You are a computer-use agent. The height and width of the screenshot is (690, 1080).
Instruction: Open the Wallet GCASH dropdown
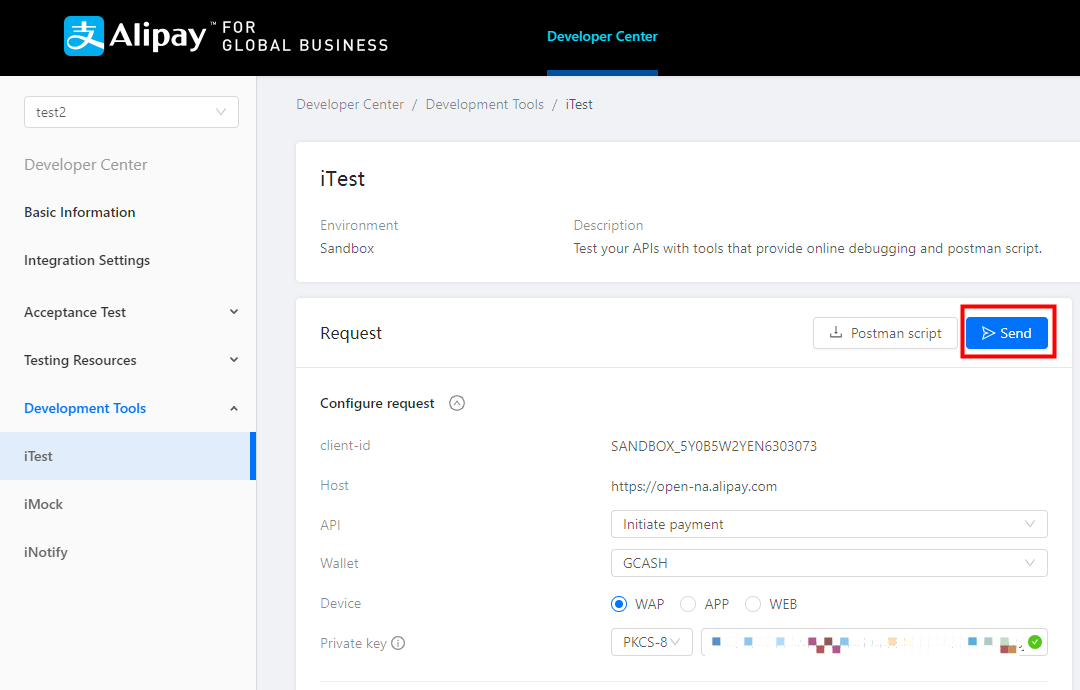(x=828, y=563)
